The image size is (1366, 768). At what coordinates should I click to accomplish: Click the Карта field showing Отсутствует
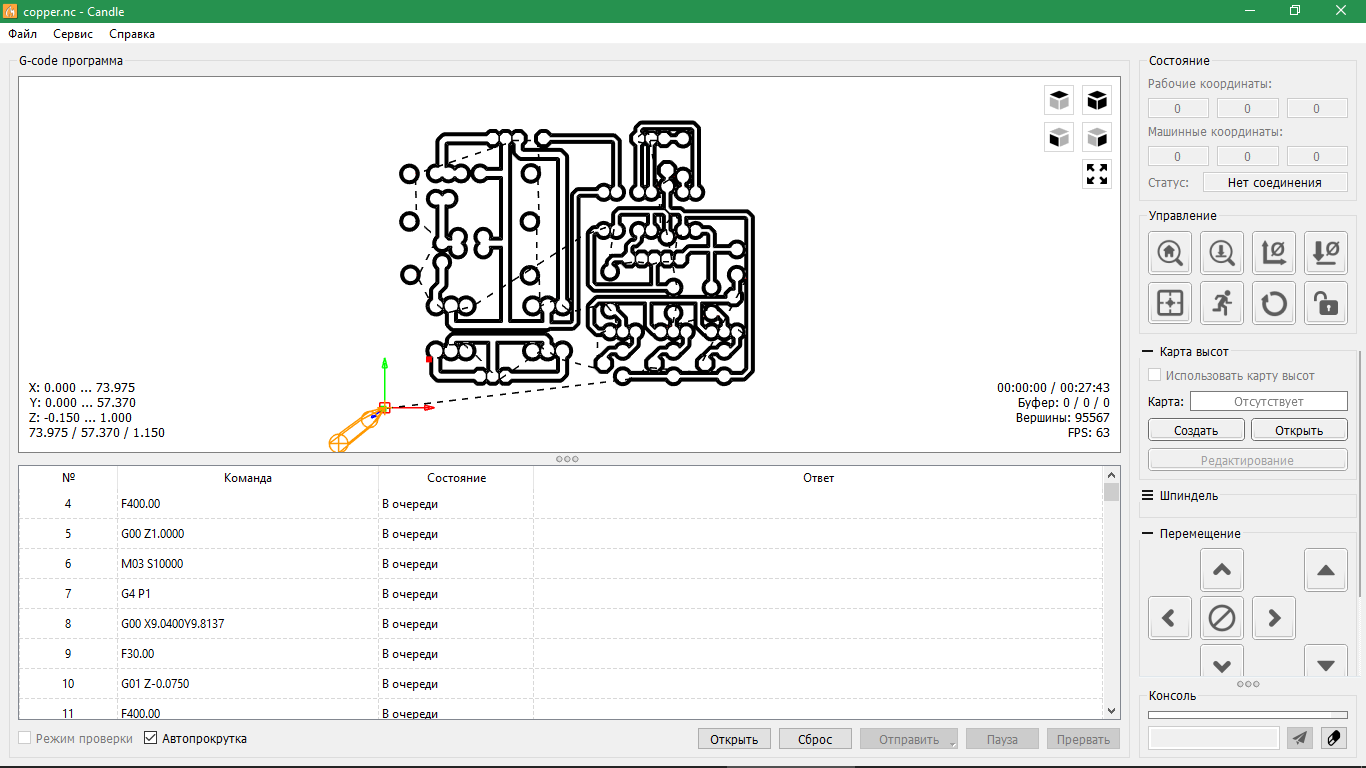1269,401
